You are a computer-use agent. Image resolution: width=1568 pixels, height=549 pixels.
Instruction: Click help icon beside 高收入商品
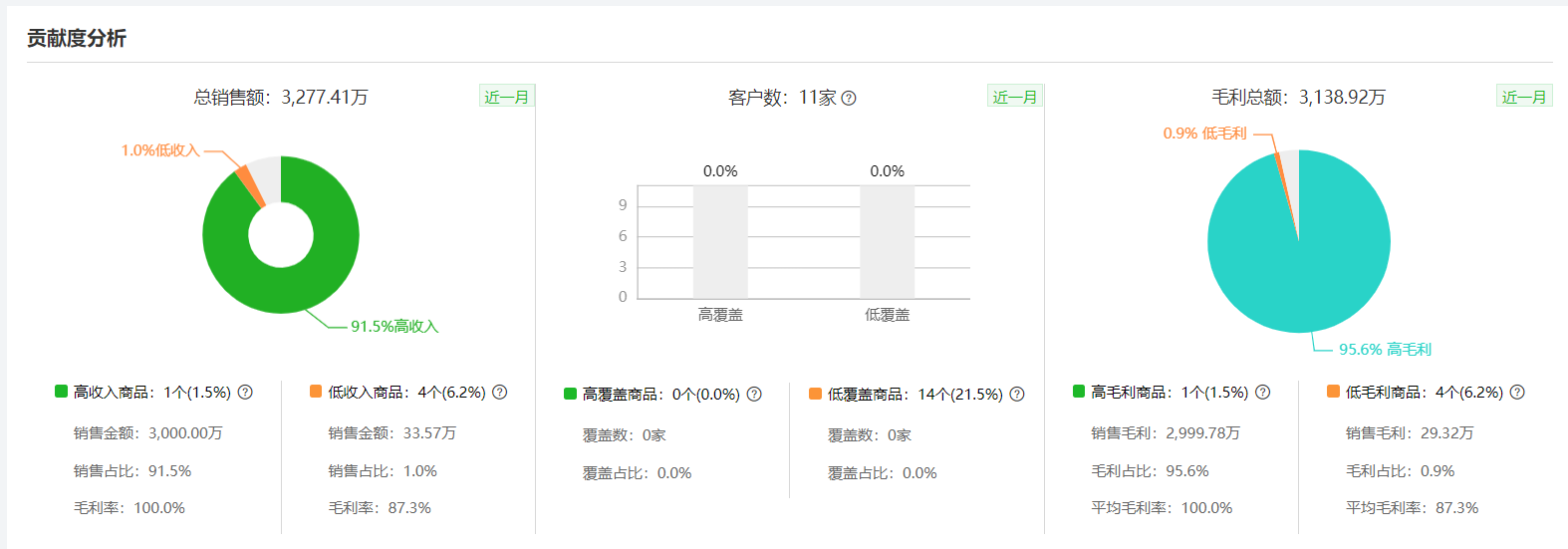click(245, 393)
